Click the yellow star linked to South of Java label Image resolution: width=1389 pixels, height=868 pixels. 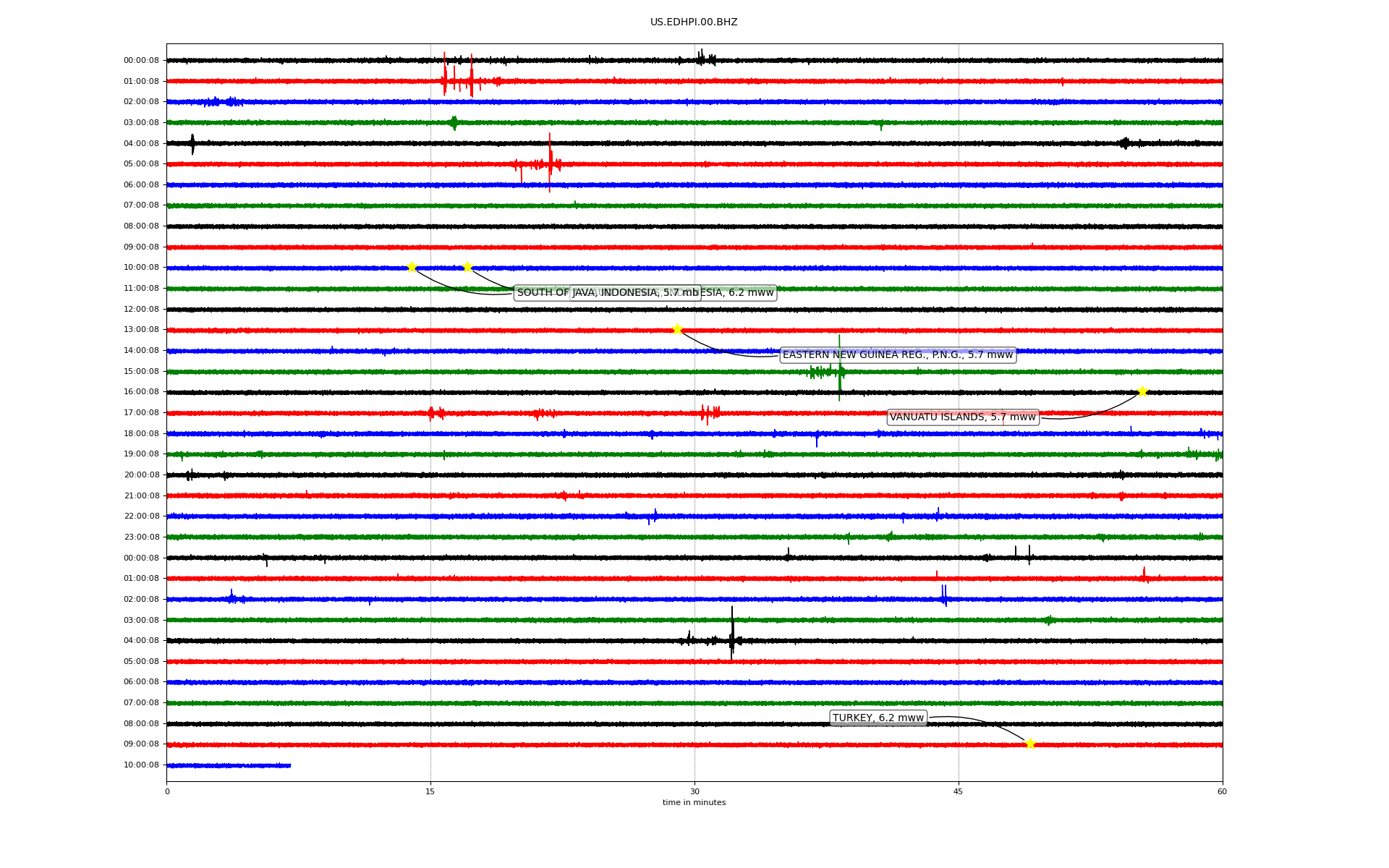pos(412,267)
